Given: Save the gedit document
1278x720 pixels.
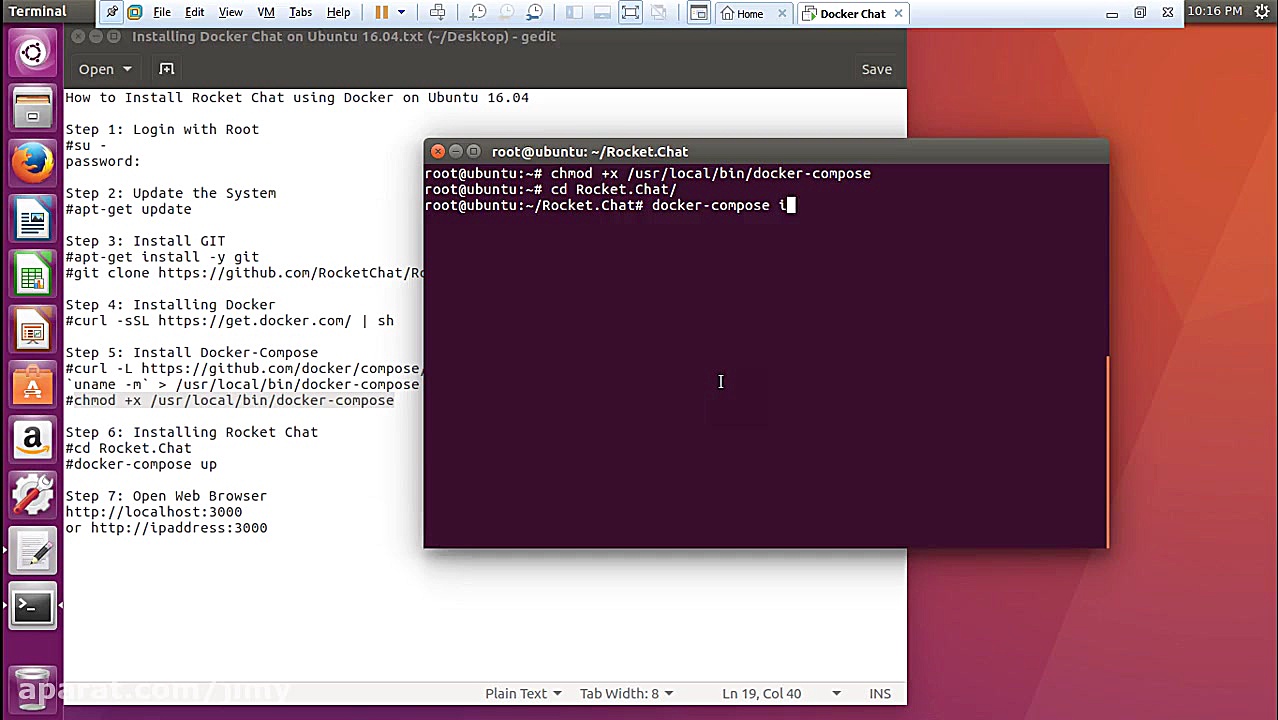Looking at the screenshot, I should (877, 69).
